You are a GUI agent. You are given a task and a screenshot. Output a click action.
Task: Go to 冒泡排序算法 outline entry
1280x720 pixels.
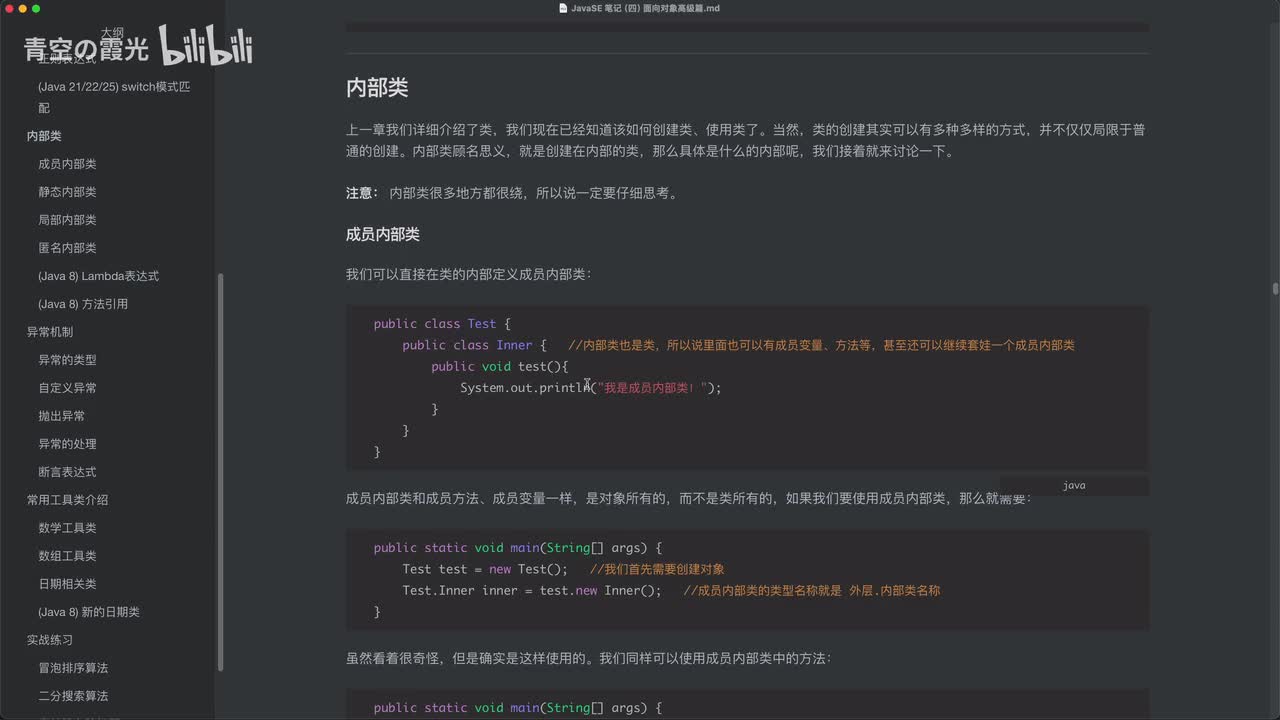(x=73, y=668)
